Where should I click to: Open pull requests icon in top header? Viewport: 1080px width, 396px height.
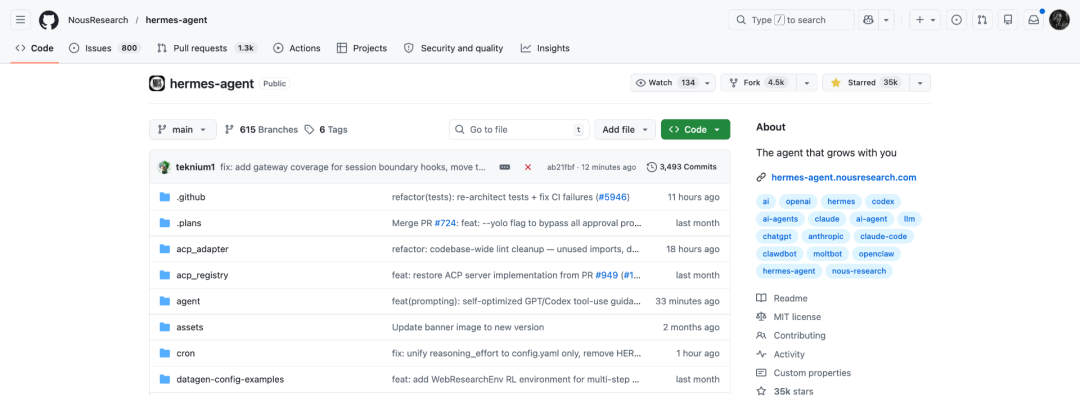[x=982, y=20]
